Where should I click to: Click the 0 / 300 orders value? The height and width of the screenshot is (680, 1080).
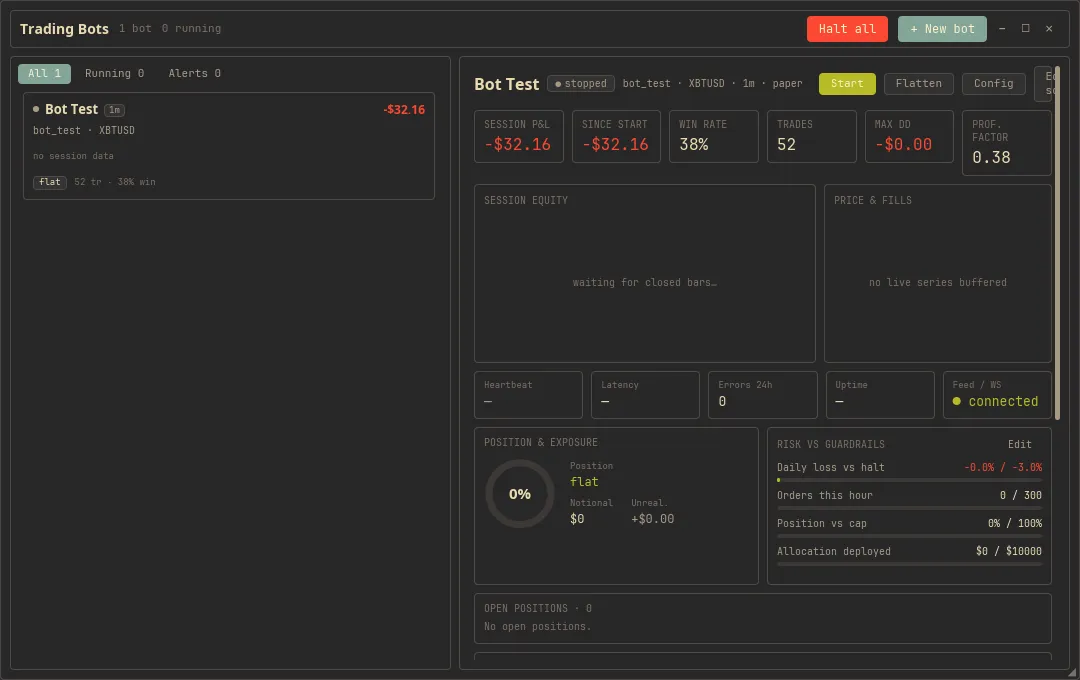coord(1021,495)
